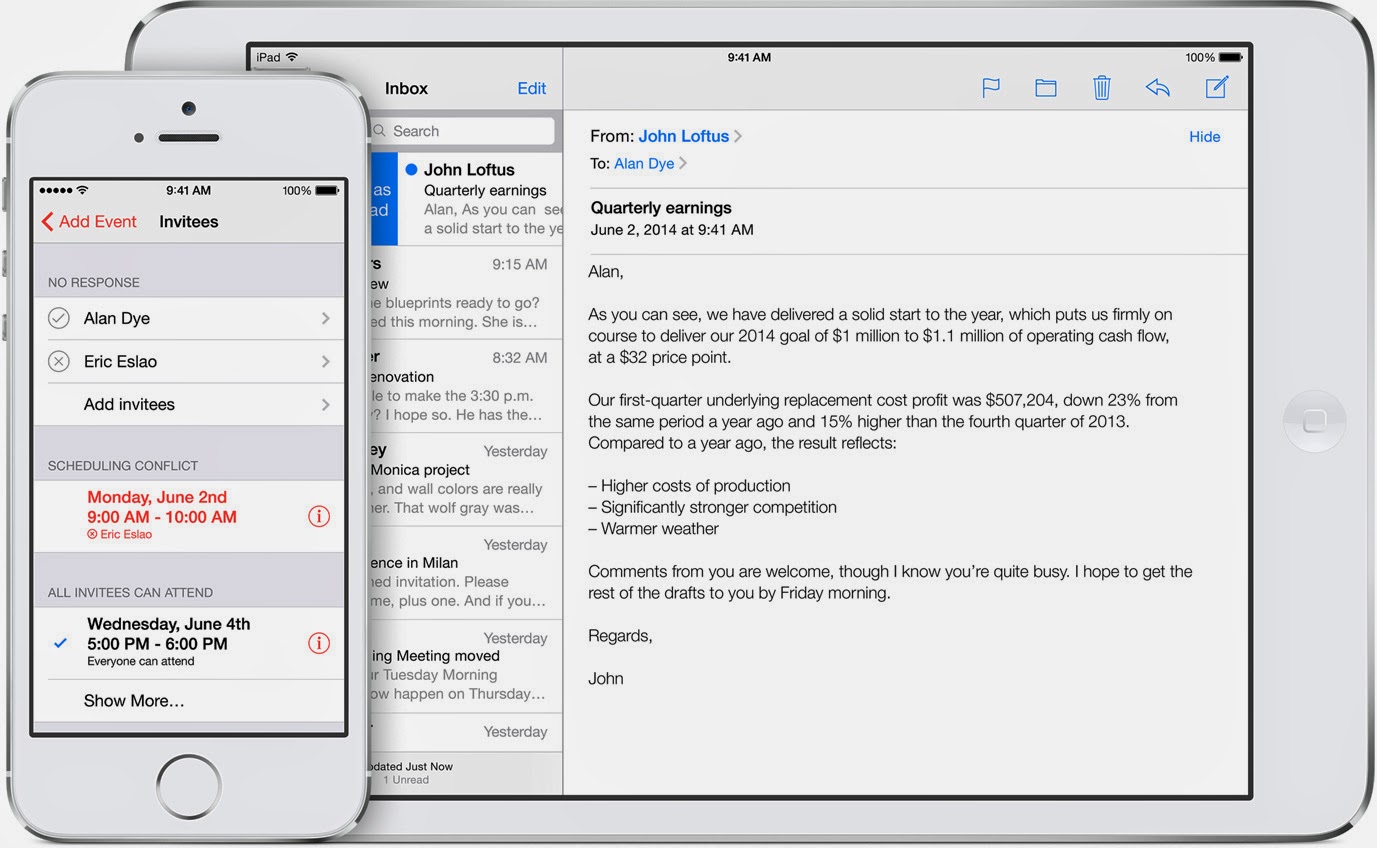Open info for Wednesday, June 4th slot
Image resolution: width=1377 pixels, height=848 pixels.
tap(319, 643)
